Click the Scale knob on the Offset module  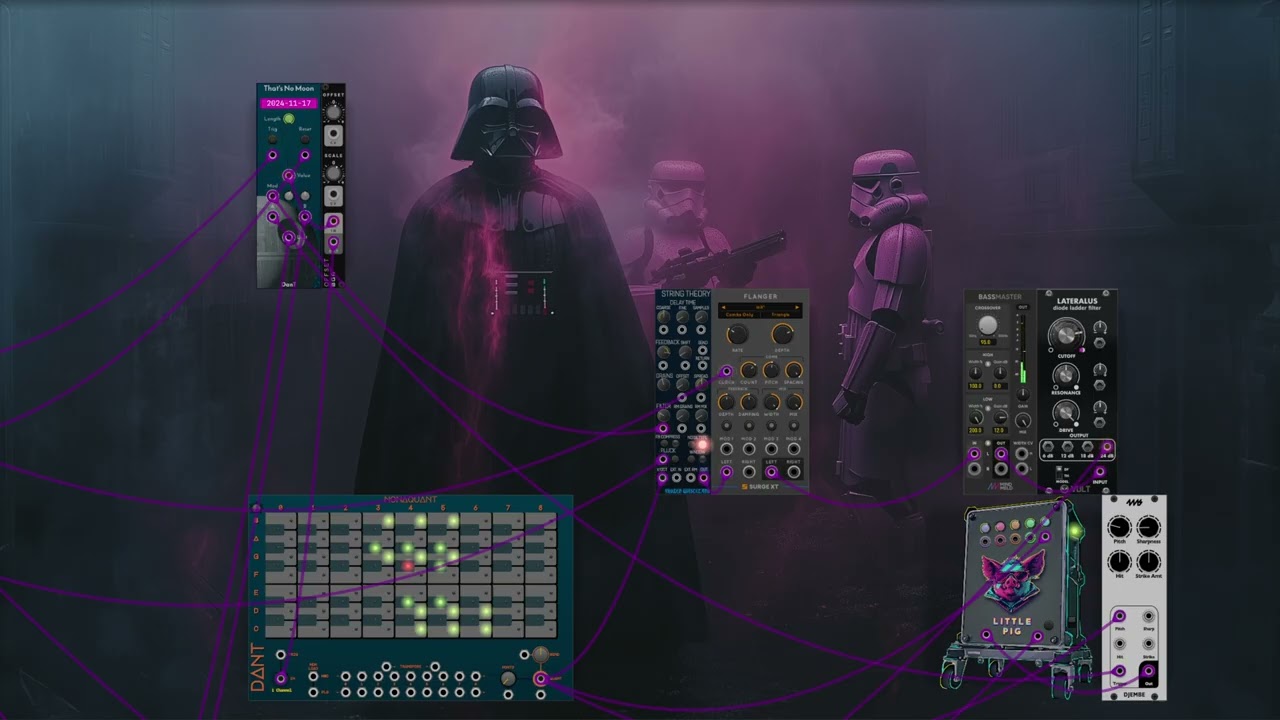(x=334, y=172)
